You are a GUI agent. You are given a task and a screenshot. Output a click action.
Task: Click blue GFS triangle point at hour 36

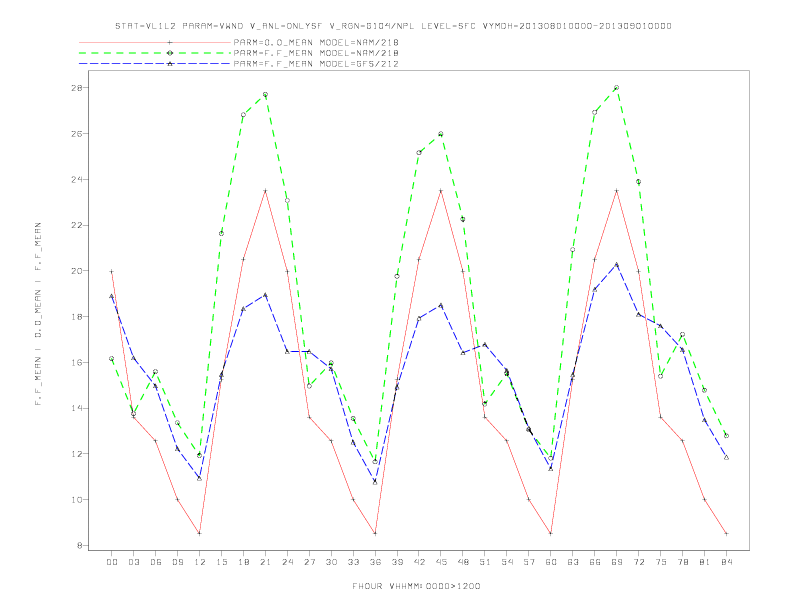[x=375, y=482]
